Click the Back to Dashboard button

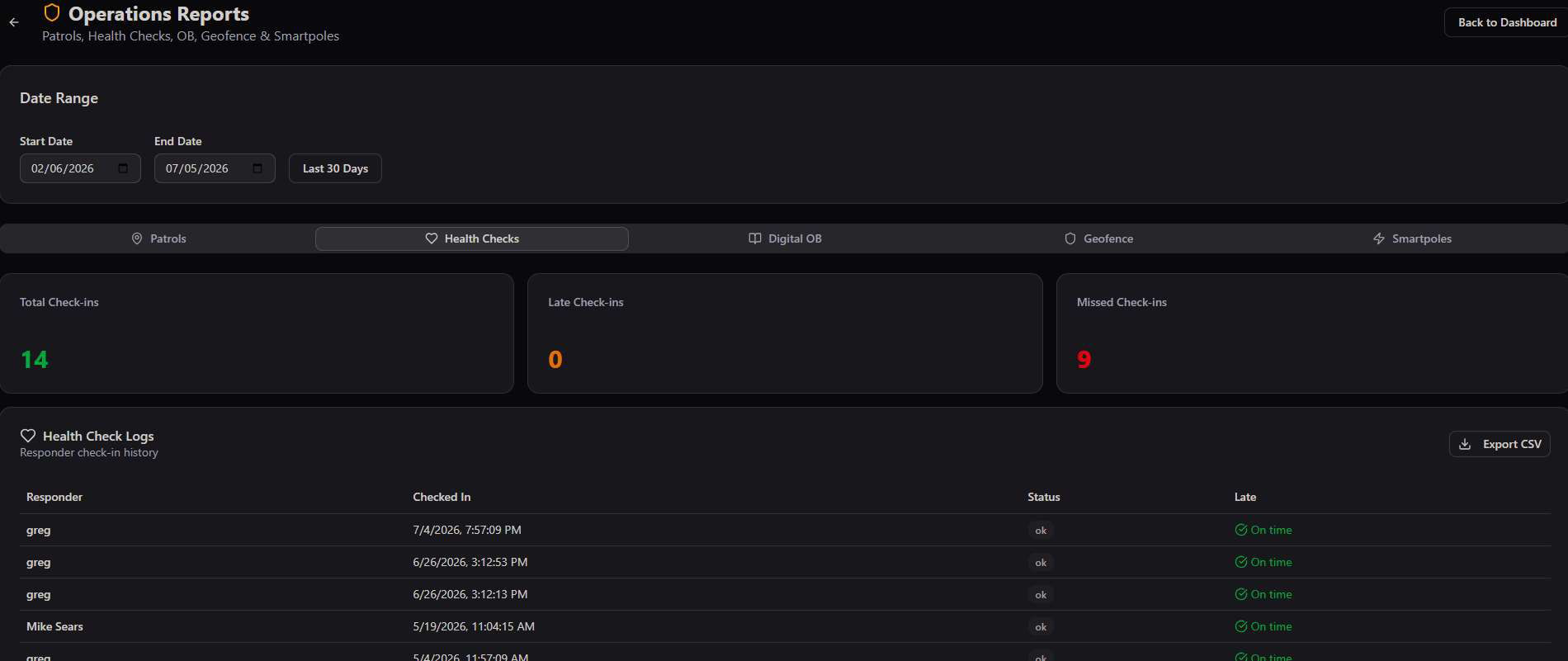1507,22
